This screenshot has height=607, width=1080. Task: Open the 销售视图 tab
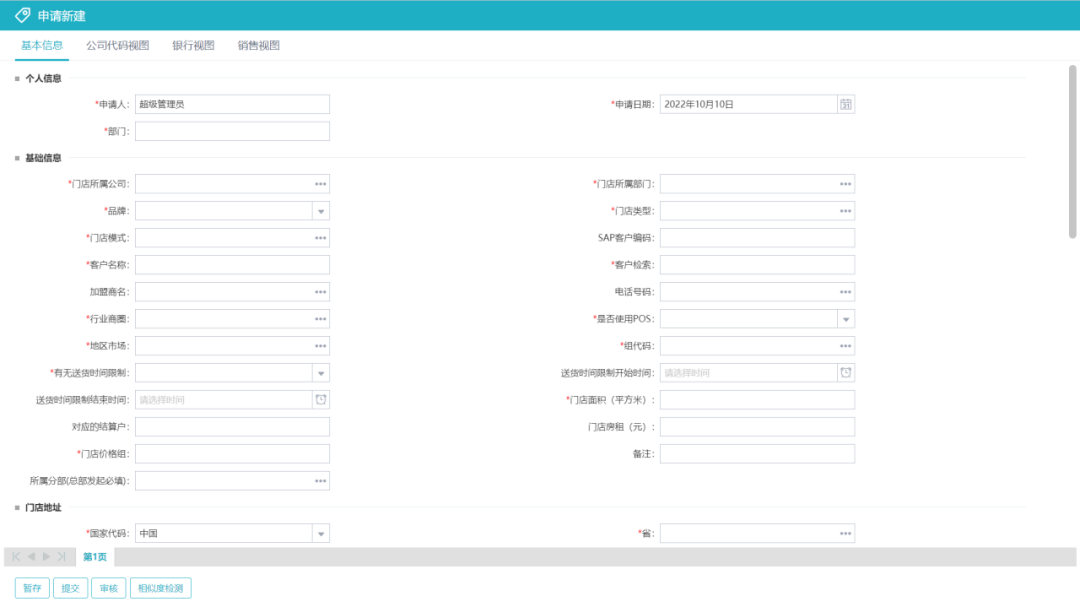[x=258, y=46]
